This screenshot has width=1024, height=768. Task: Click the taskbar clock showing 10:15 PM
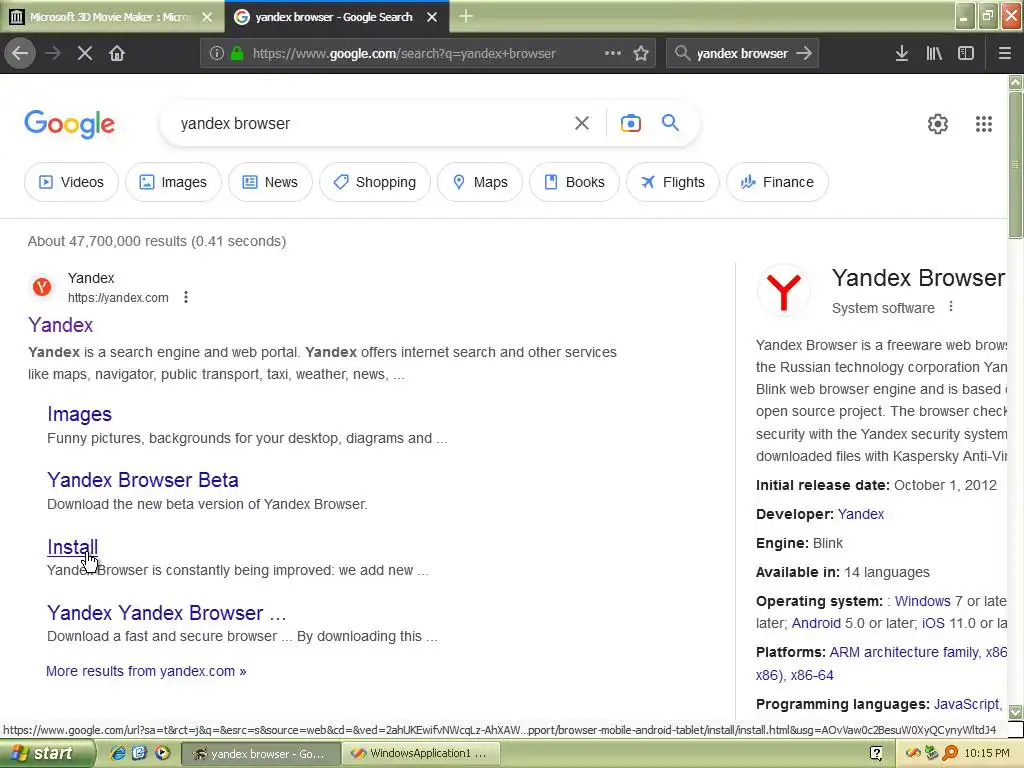click(986, 753)
